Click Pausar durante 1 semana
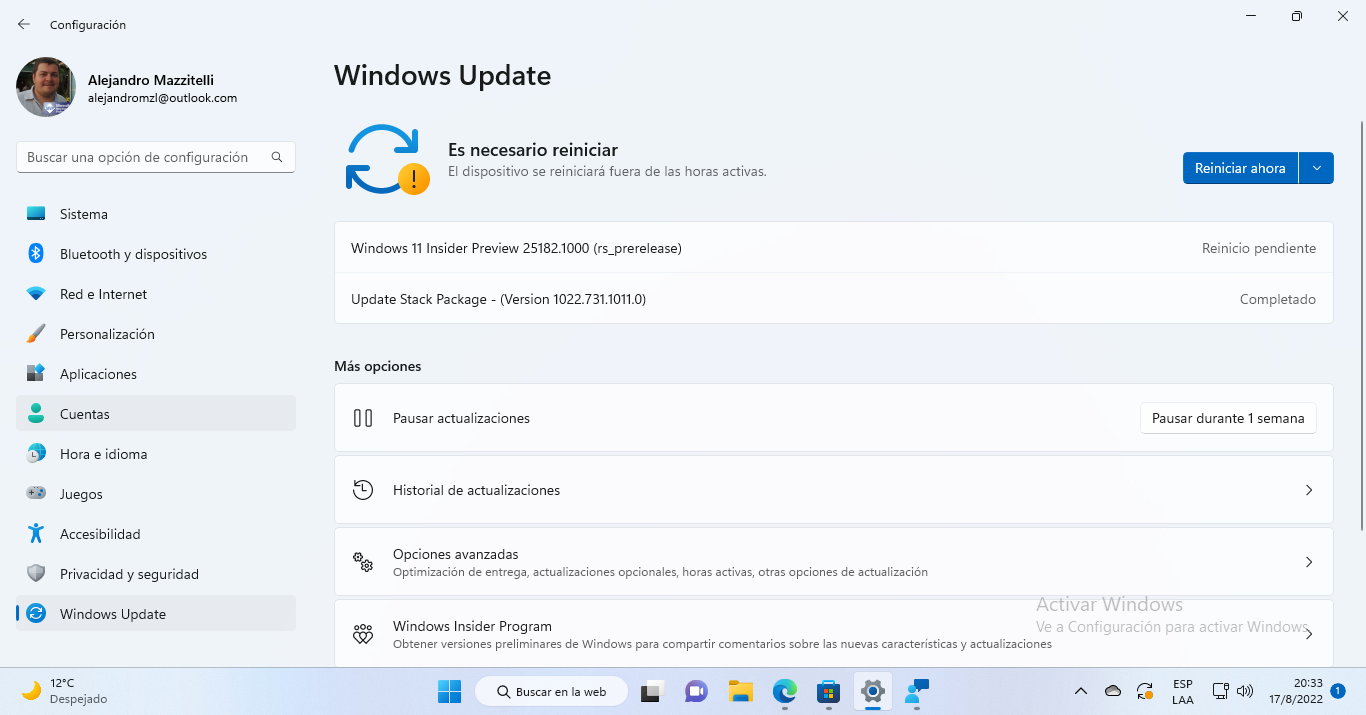The height and width of the screenshot is (715, 1366). (x=1227, y=418)
